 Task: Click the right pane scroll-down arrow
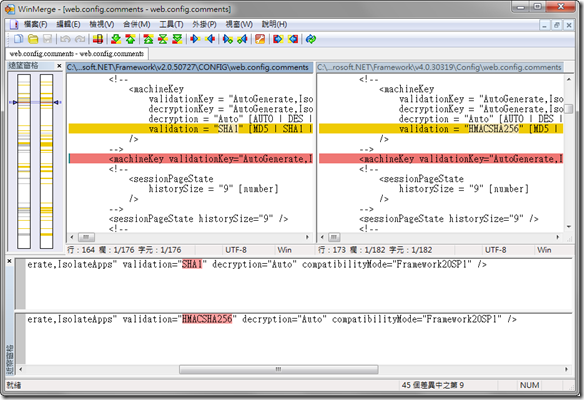569,227
